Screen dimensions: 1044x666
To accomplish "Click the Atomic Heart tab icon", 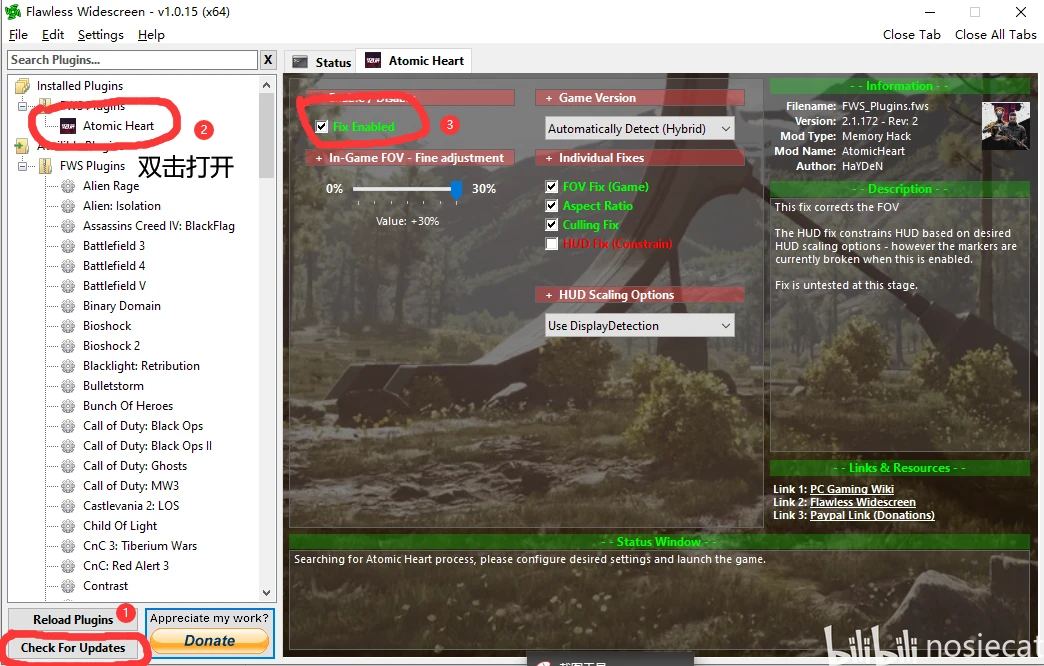I will 374,61.
